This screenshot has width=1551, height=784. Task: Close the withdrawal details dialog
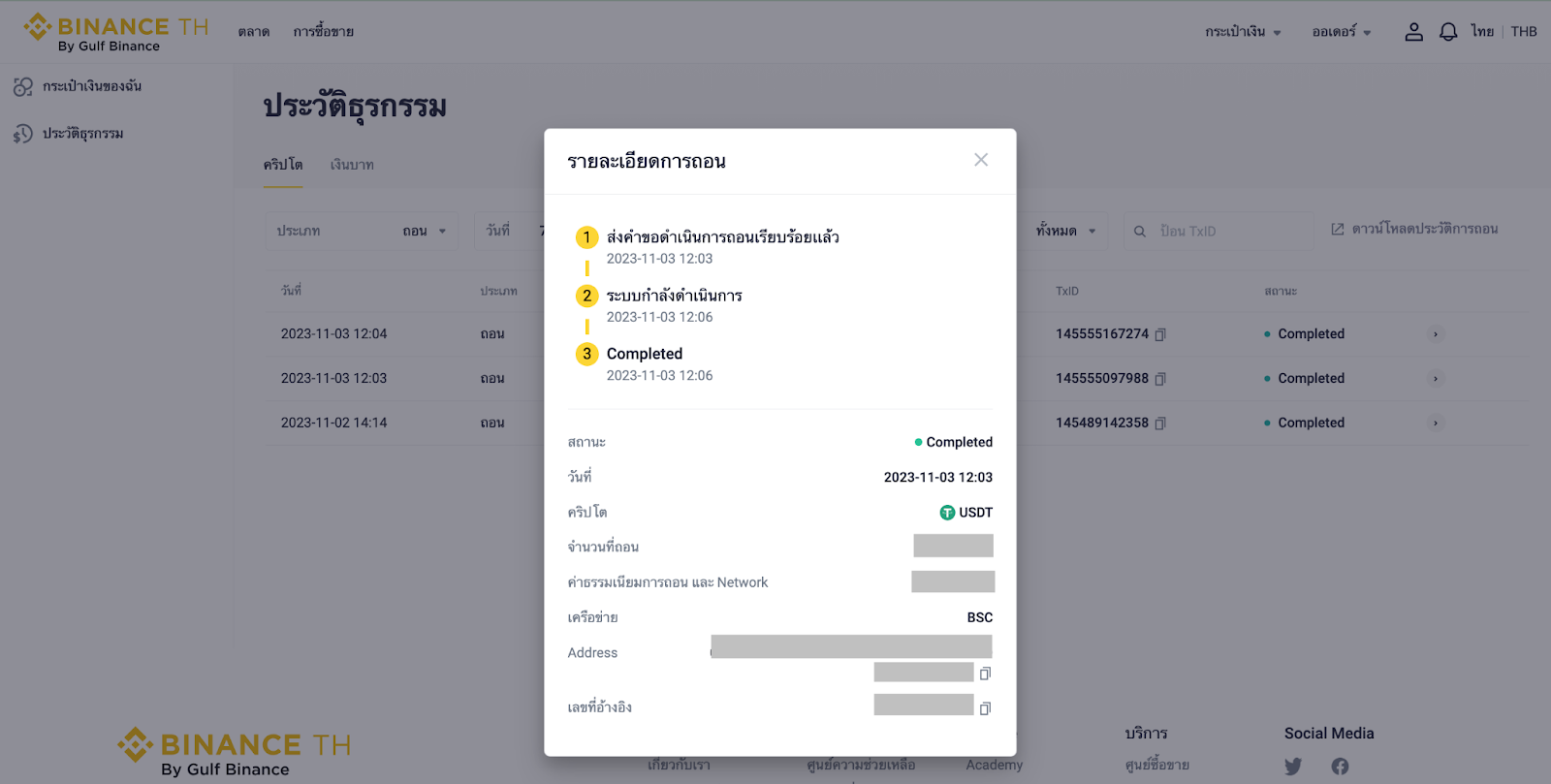pos(981,160)
